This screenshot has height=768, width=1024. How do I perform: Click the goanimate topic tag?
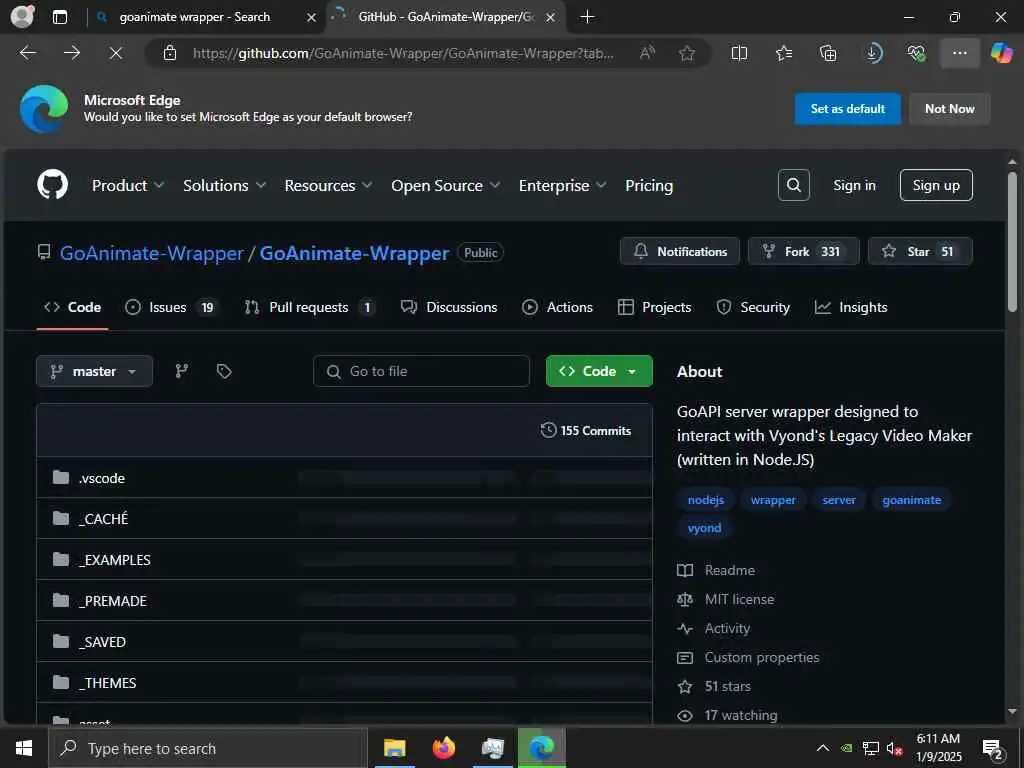click(912, 500)
